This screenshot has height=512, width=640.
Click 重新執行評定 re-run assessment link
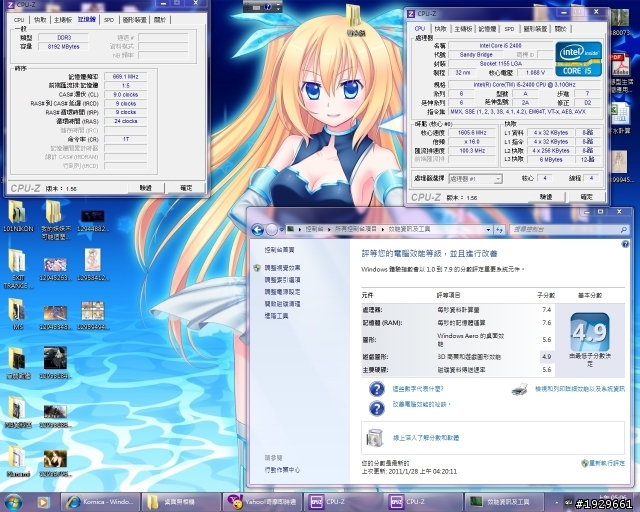coord(607,463)
